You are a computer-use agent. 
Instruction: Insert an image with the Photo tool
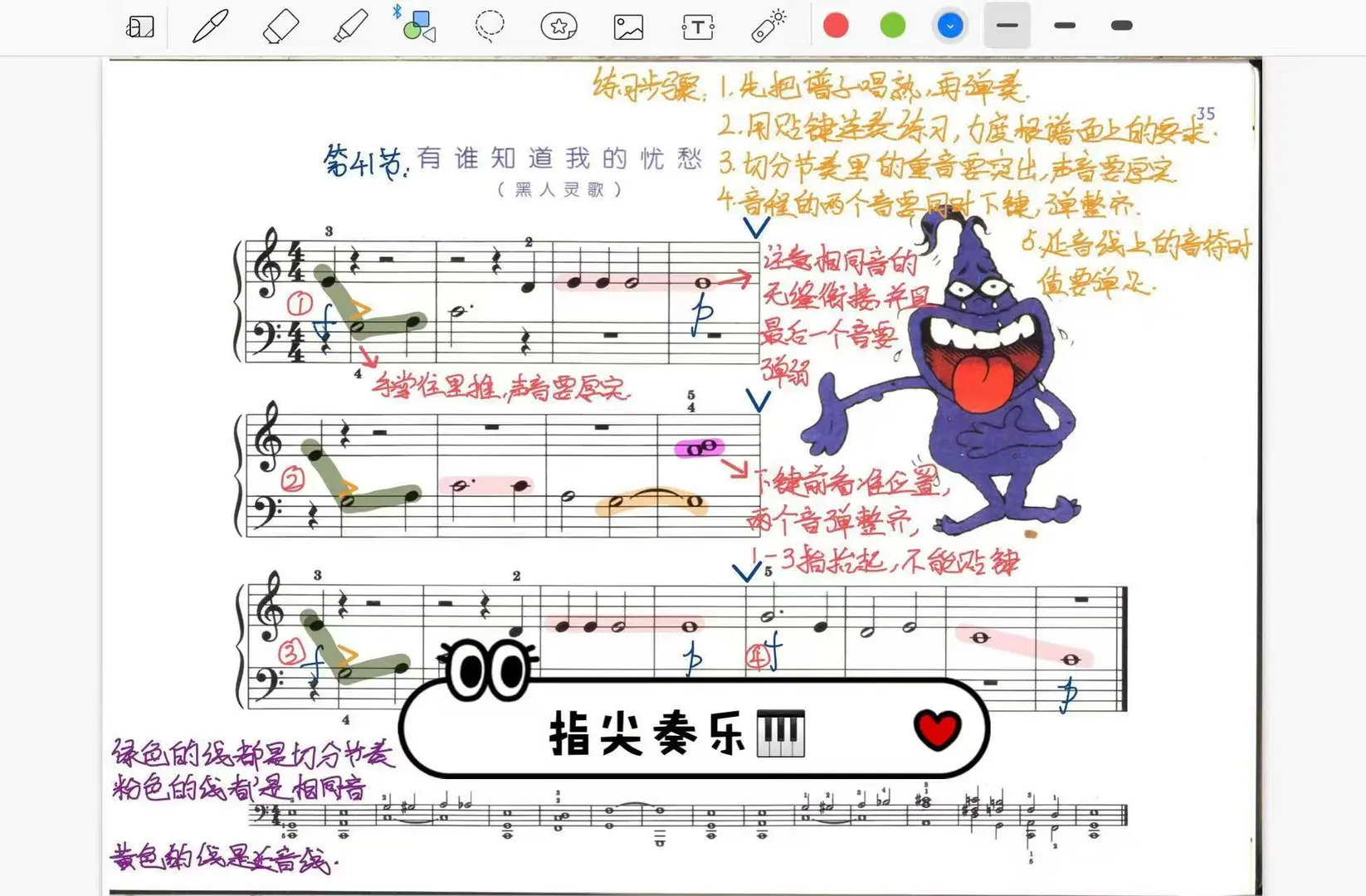point(628,26)
